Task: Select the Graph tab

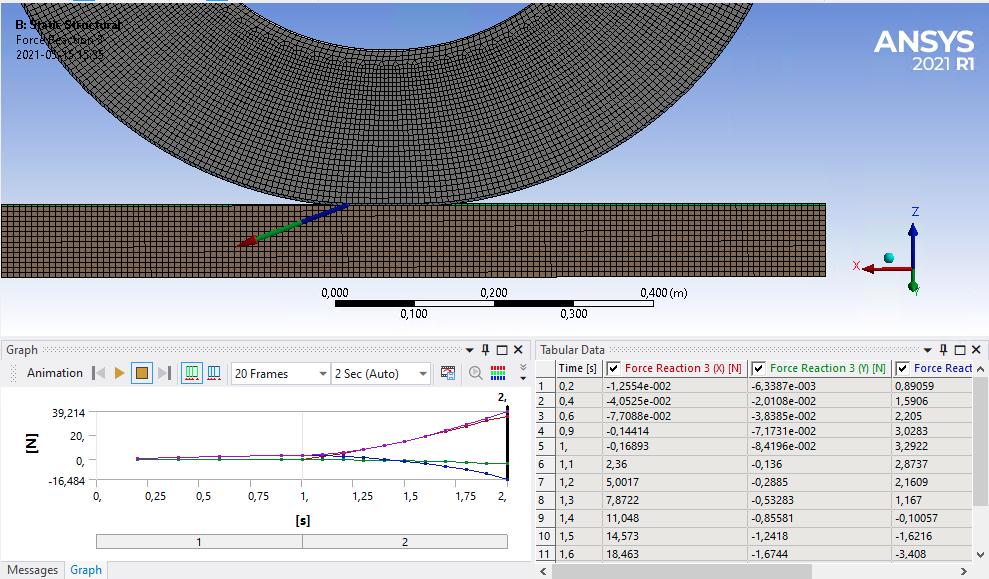Action: (x=86, y=570)
